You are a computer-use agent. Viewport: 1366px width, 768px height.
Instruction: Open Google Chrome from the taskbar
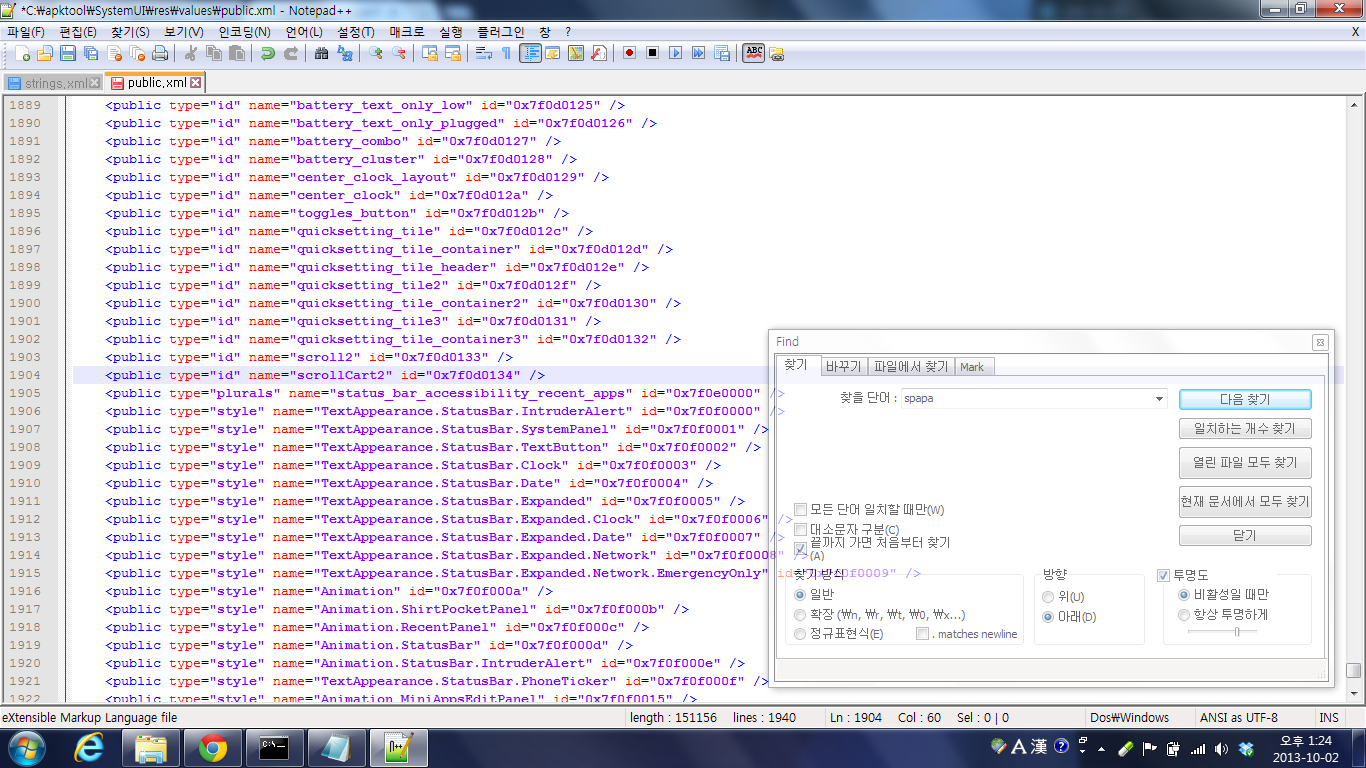point(212,747)
